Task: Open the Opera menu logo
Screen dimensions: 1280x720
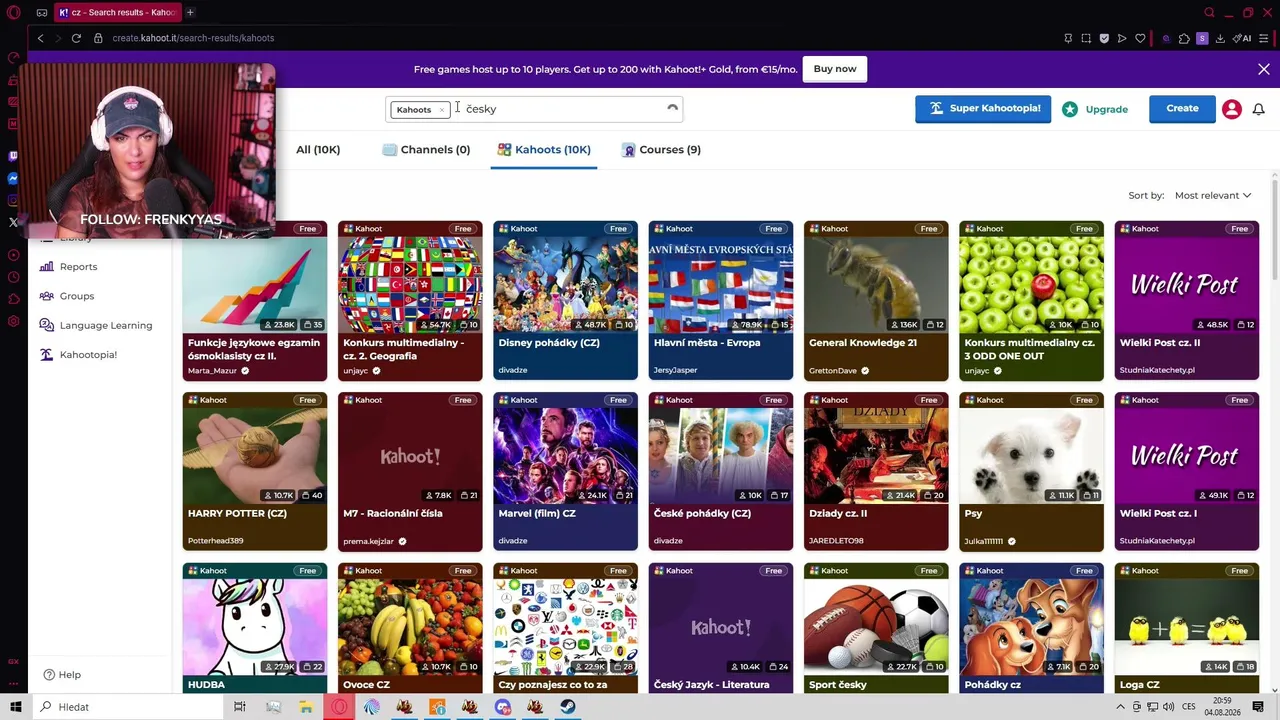Action: pos(14,13)
